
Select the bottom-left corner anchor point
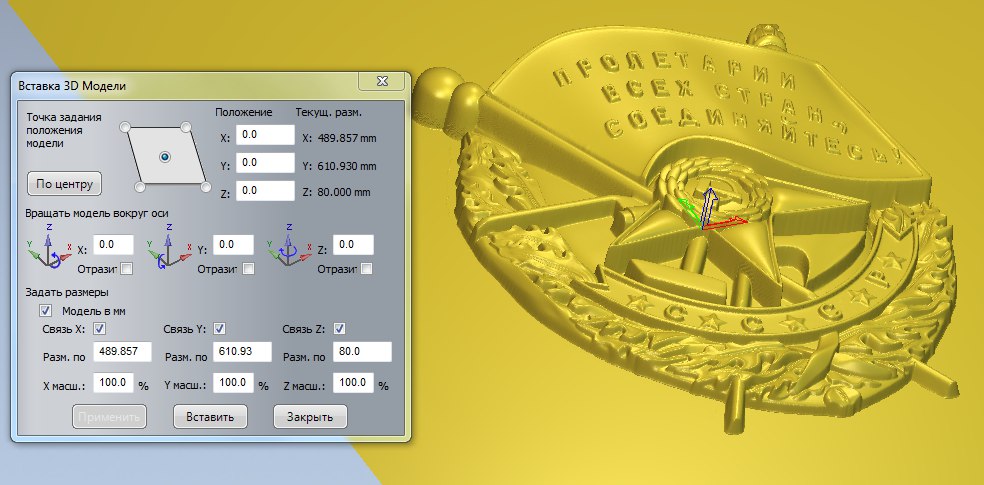click(x=140, y=185)
